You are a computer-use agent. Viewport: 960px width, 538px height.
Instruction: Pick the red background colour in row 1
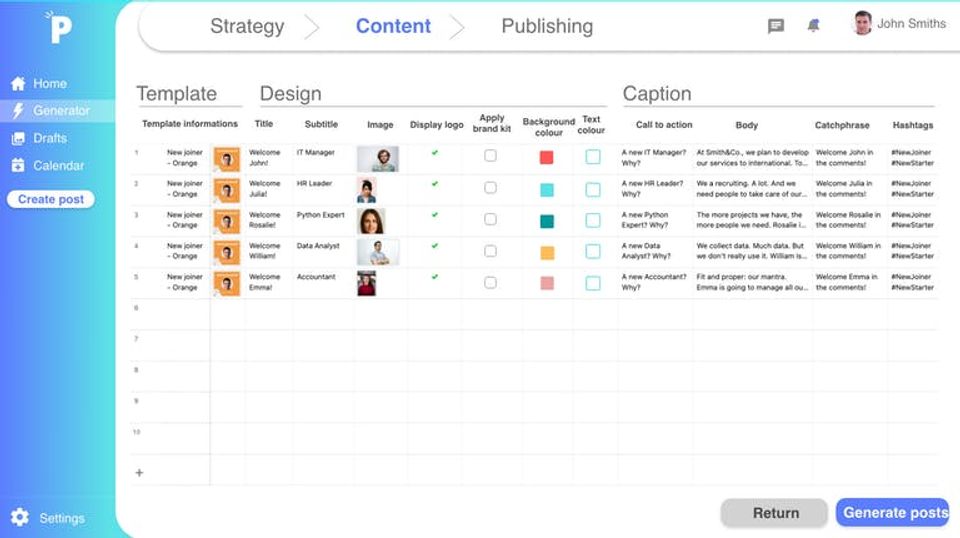pyautogui.click(x=547, y=157)
